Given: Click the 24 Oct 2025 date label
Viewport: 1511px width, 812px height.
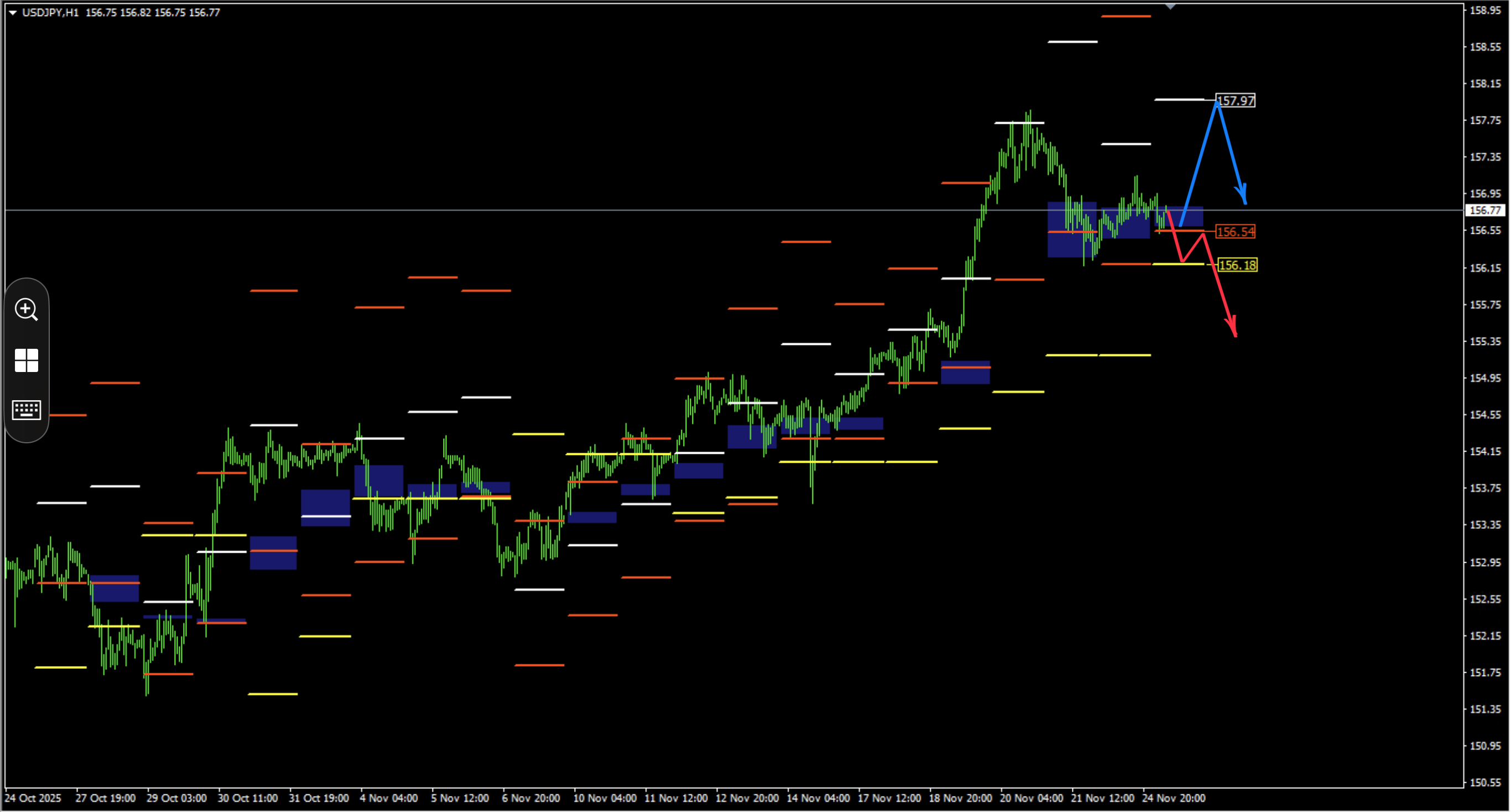Looking at the screenshot, I should (32, 798).
